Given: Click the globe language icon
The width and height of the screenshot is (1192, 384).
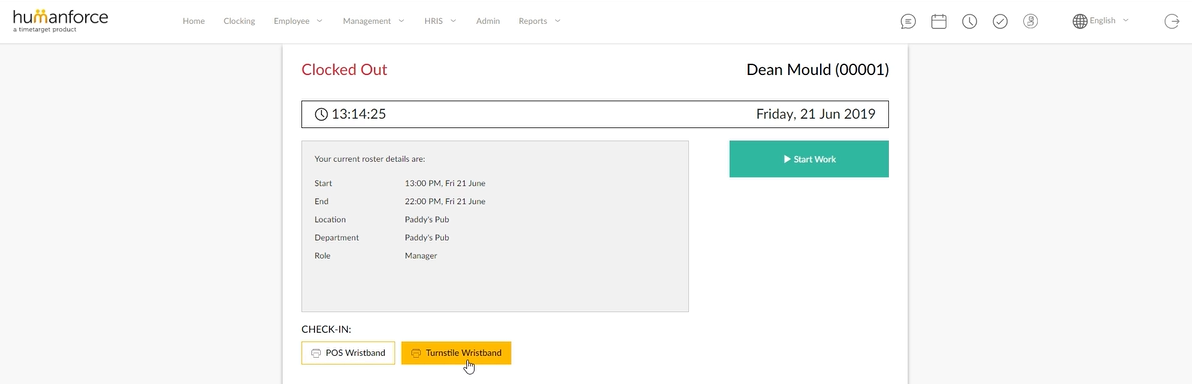Looking at the screenshot, I should (x=1079, y=21).
